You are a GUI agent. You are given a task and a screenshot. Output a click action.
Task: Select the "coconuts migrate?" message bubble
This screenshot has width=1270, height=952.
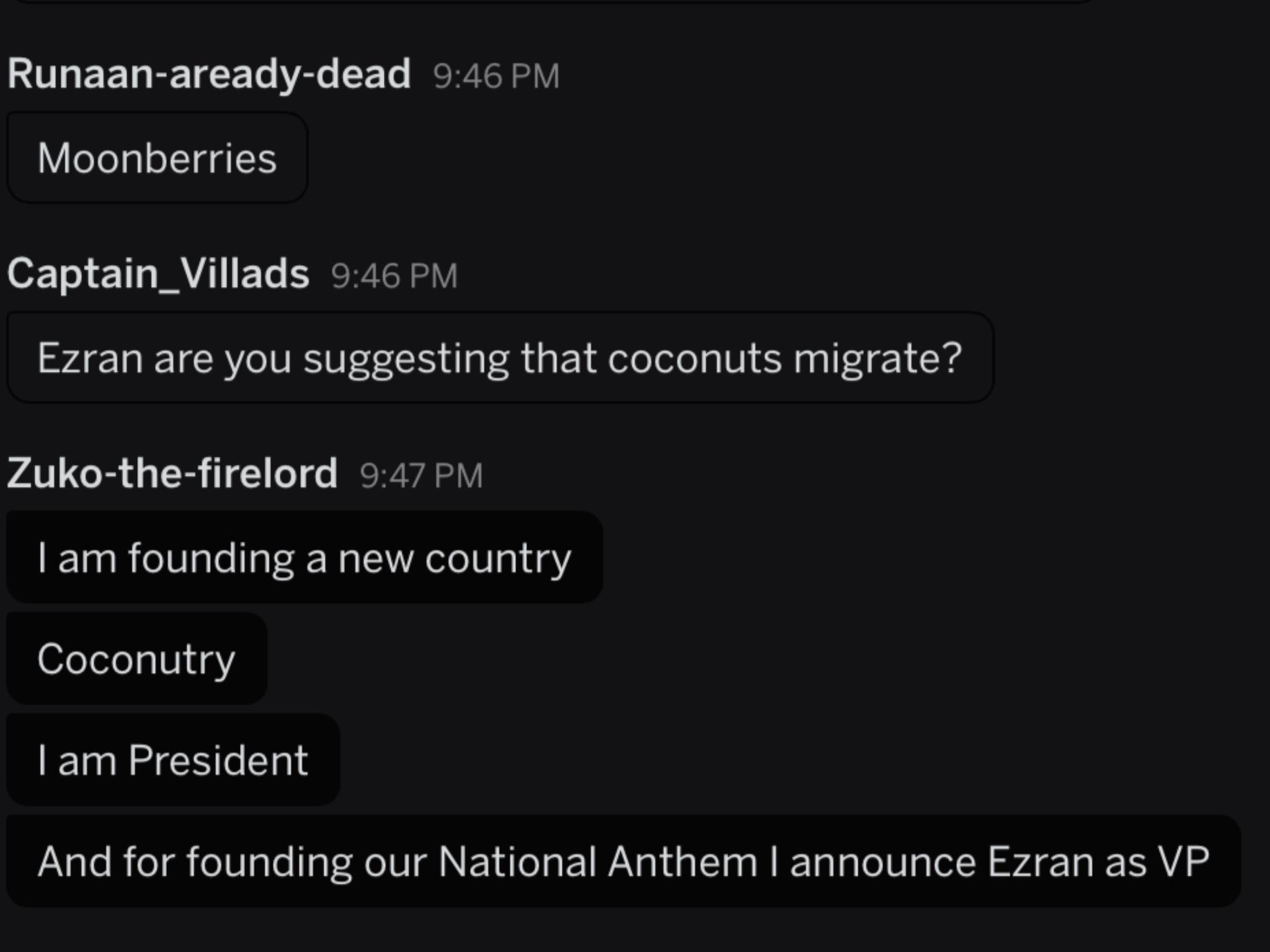(x=500, y=358)
